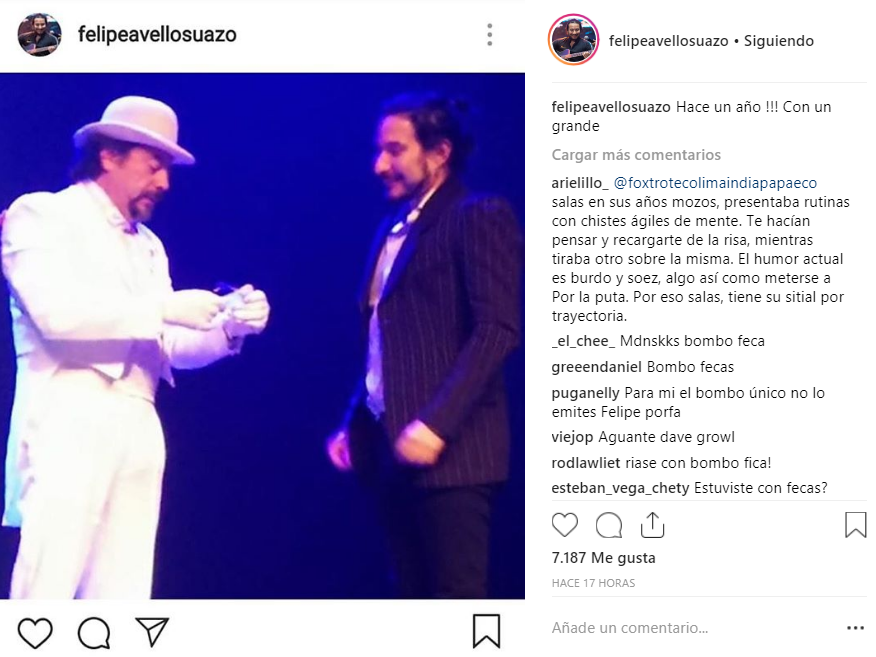Click the Siguiendo follow status button

point(778,41)
